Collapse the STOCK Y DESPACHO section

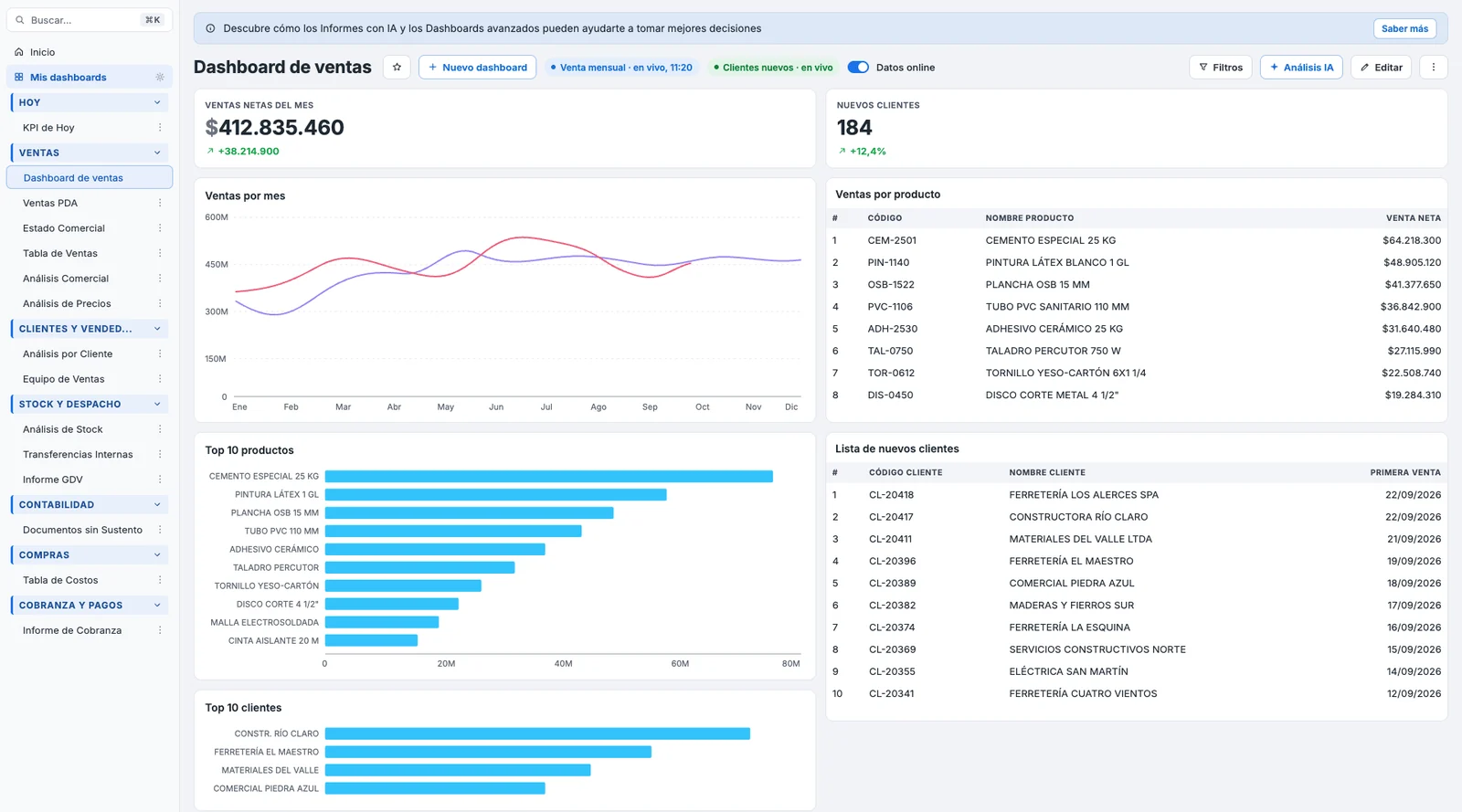coord(157,404)
